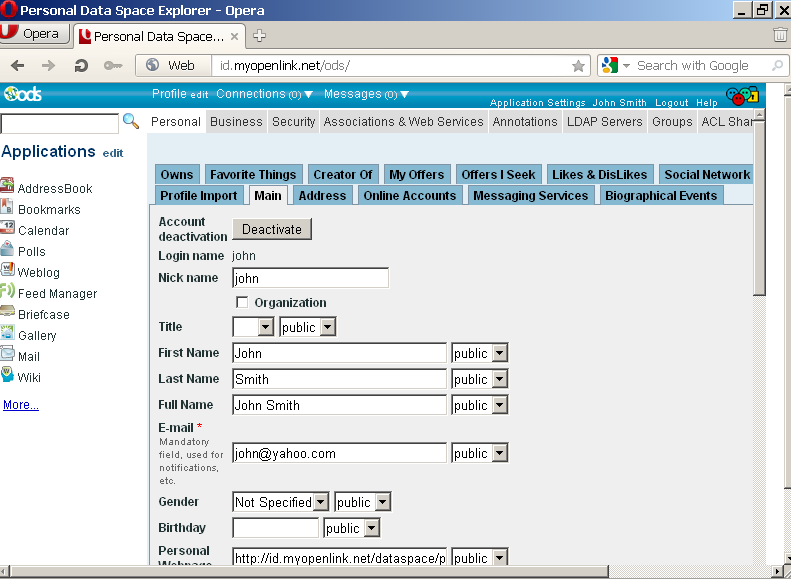Click the More... applications link

pyautogui.click(x=21, y=405)
